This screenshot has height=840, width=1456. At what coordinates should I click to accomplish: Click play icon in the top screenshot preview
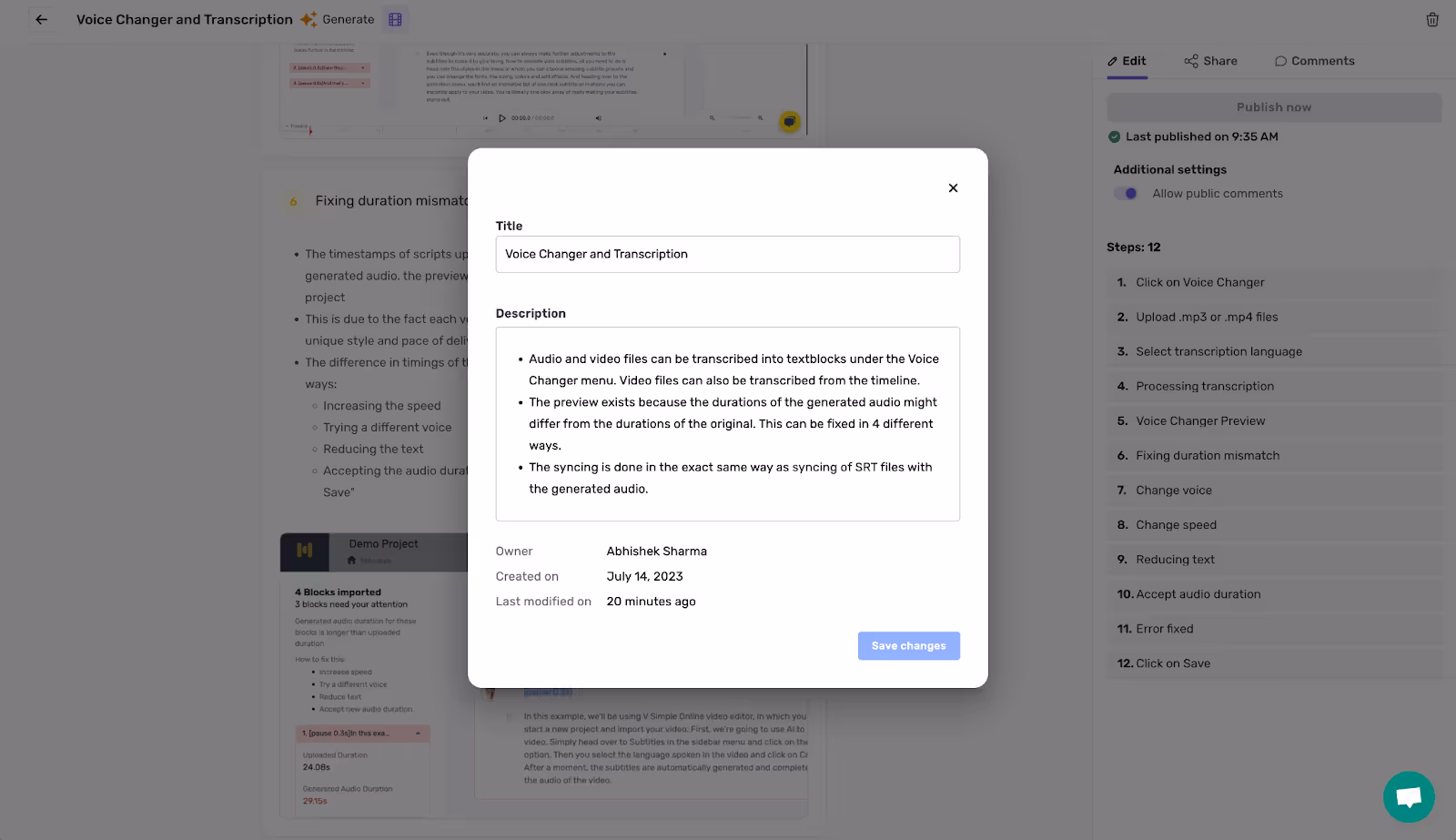[501, 118]
